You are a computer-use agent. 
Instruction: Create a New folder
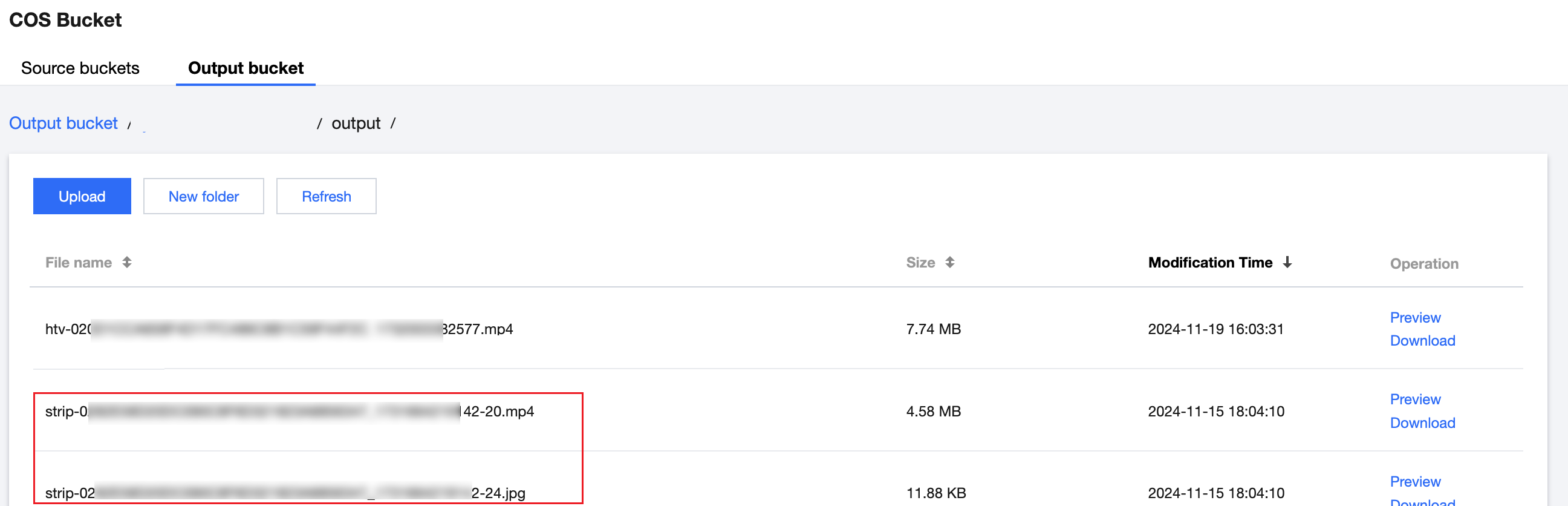(x=203, y=196)
